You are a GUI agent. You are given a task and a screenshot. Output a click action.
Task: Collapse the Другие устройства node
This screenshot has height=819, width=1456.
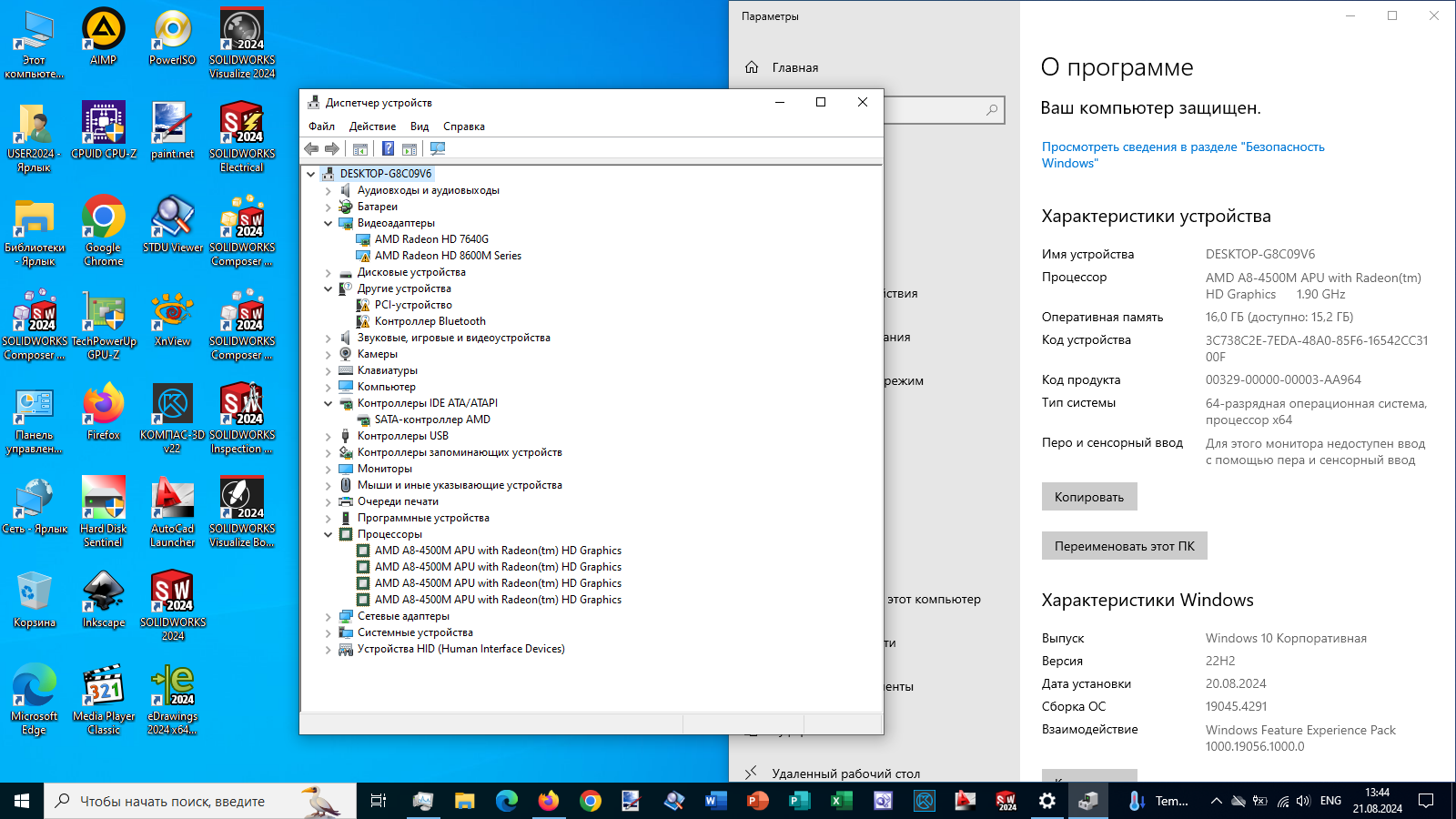pos(329,288)
